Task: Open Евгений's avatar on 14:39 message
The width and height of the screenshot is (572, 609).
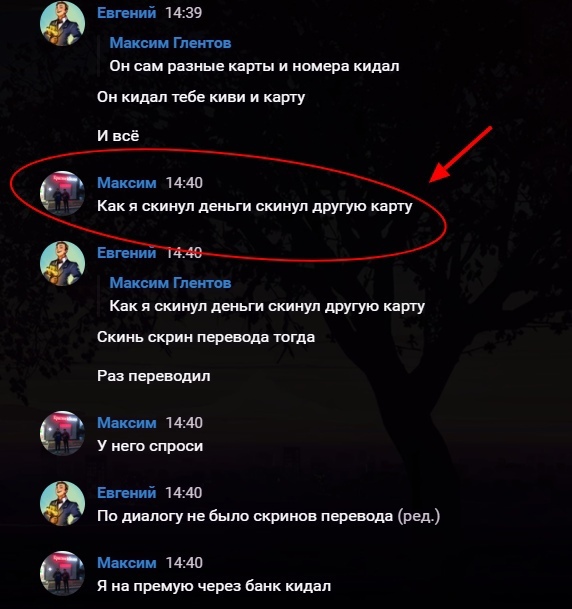Action: click(63, 23)
